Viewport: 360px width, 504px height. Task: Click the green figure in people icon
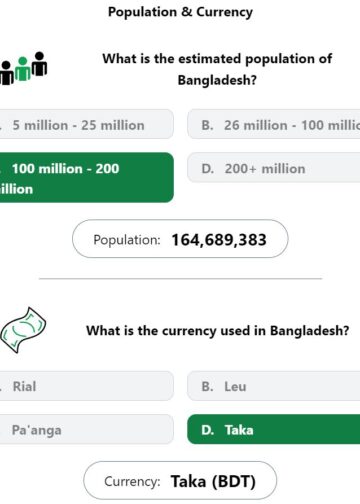[x=23, y=69]
